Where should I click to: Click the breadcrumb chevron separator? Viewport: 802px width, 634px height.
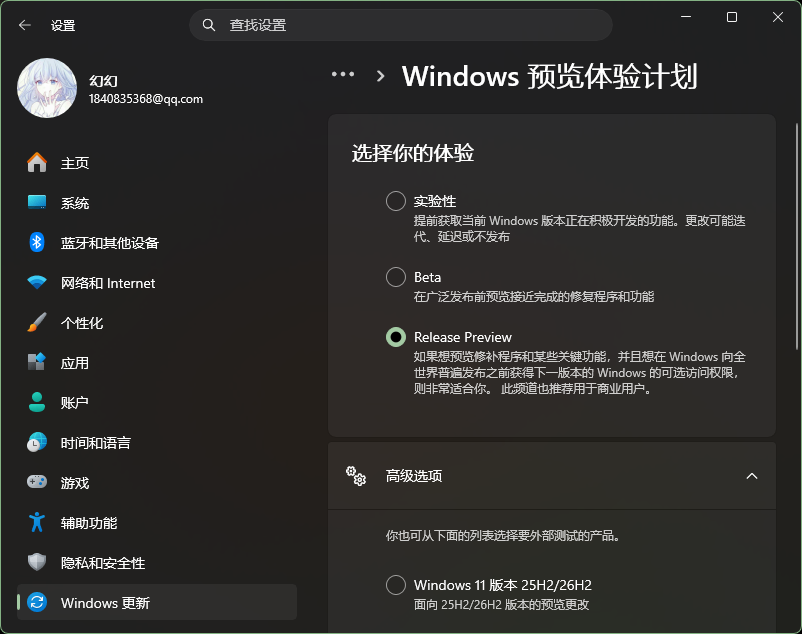pyautogui.click(x=380, y=76)
